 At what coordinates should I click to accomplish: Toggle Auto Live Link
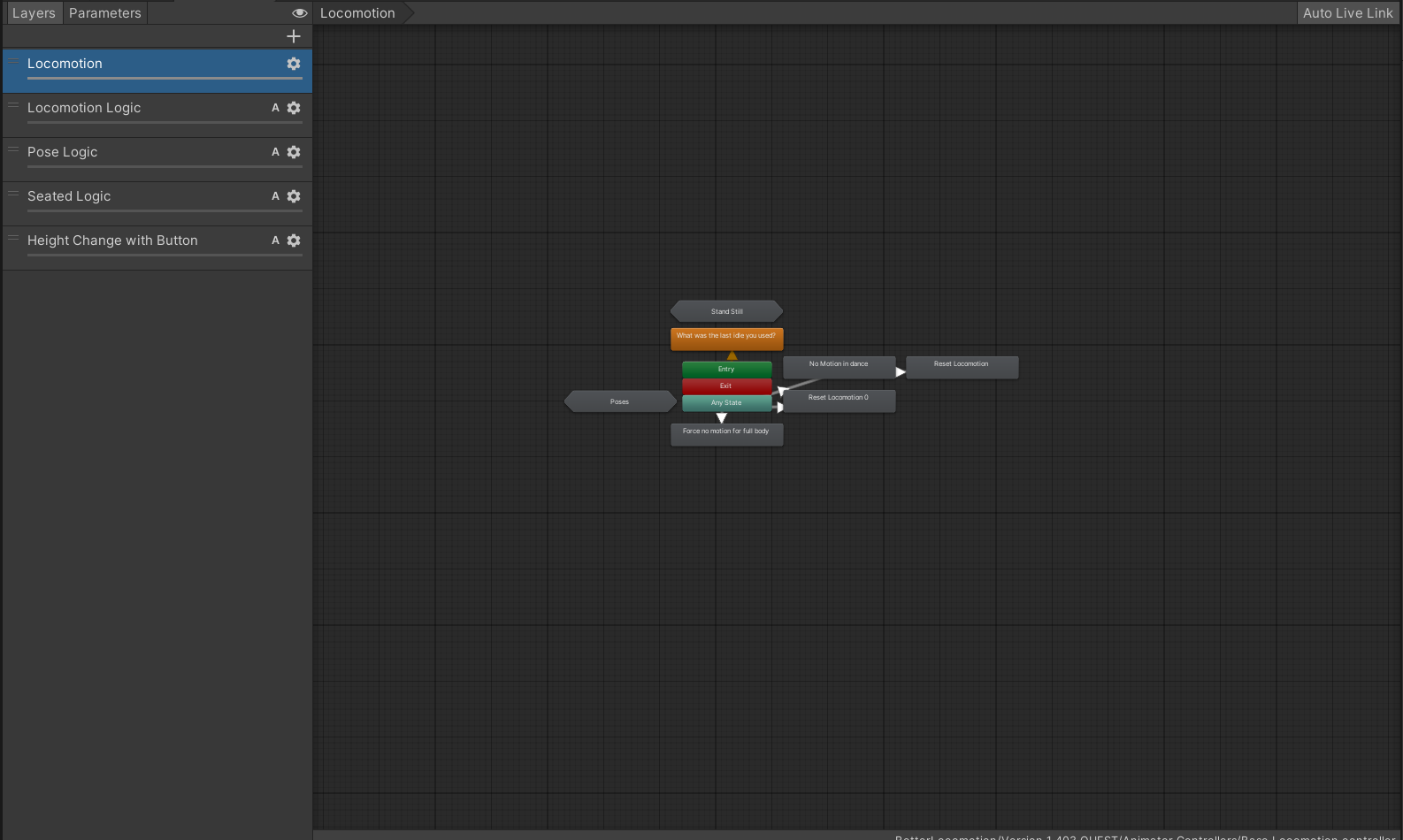pyautogui.click(x=1347, y=13)
